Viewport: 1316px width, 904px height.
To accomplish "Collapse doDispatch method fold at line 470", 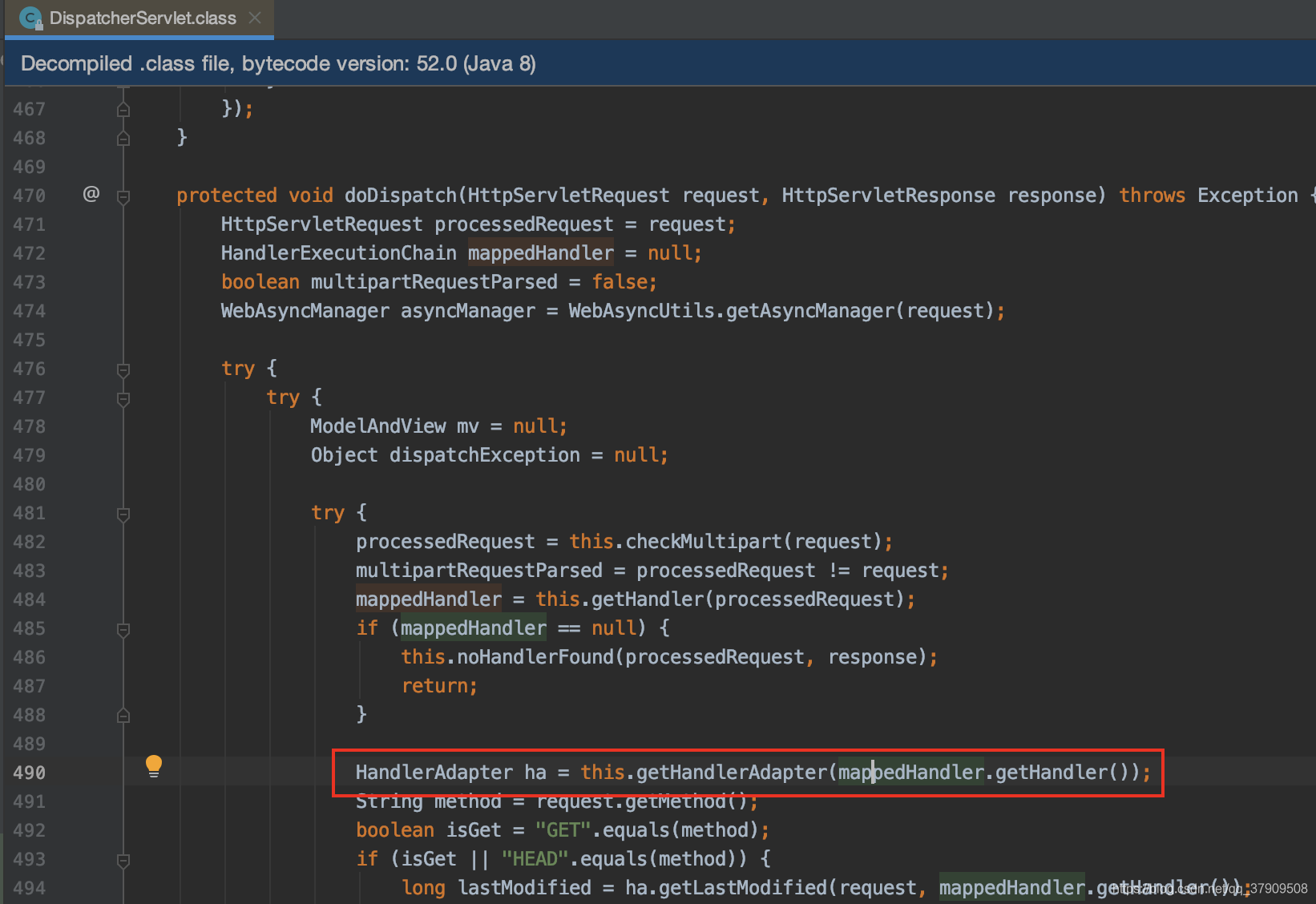I will click(x=123, y=196).
